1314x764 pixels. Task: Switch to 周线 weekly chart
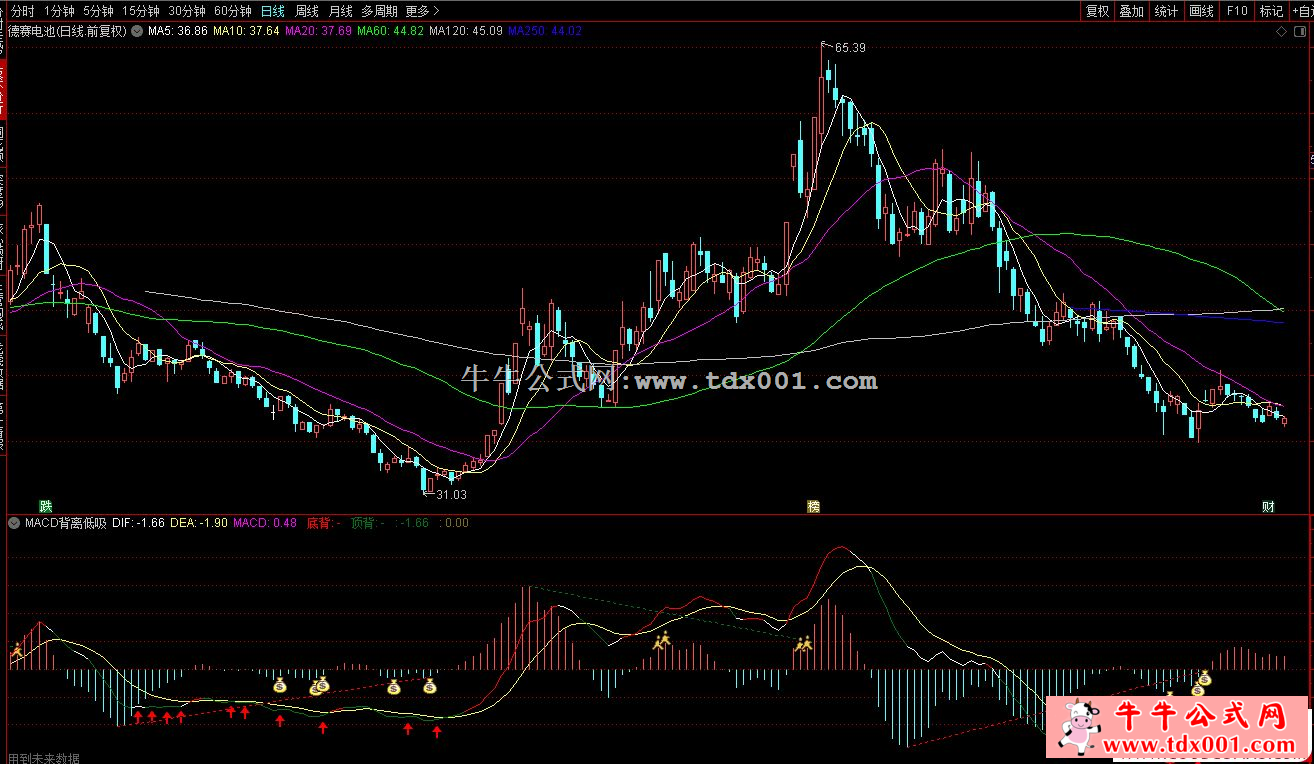coord(307,11)
